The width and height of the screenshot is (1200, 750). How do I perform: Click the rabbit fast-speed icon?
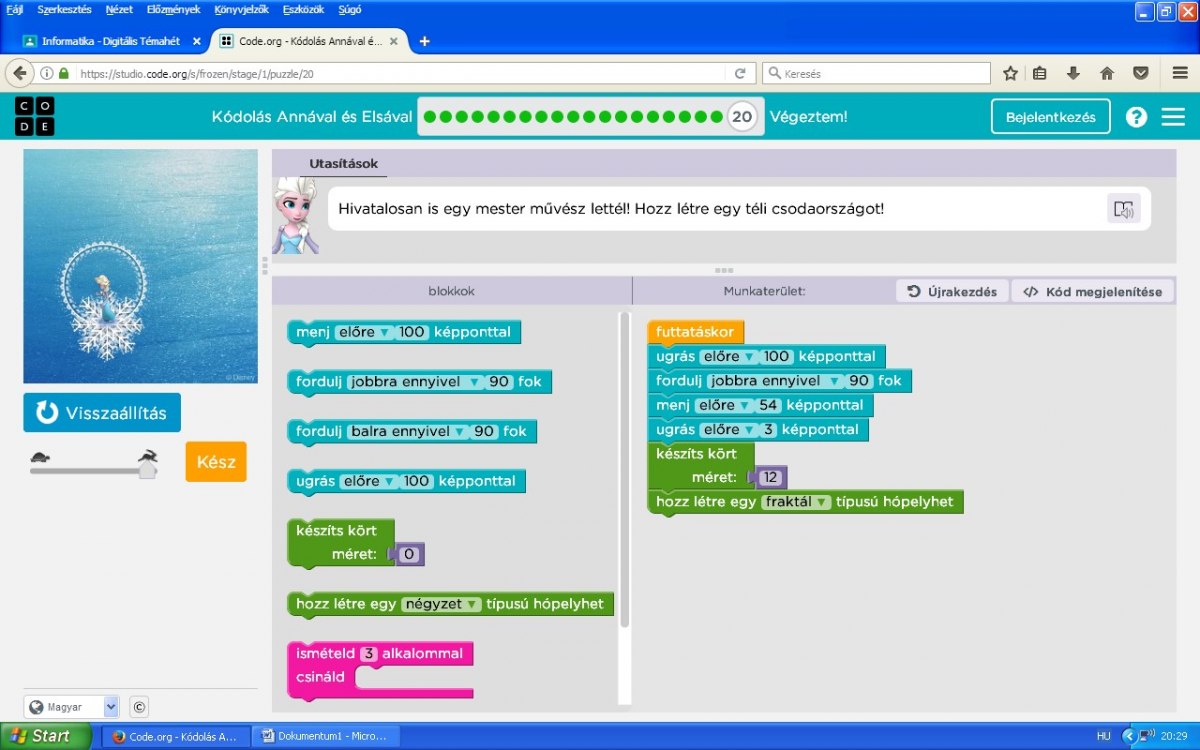tap(148, 456)
